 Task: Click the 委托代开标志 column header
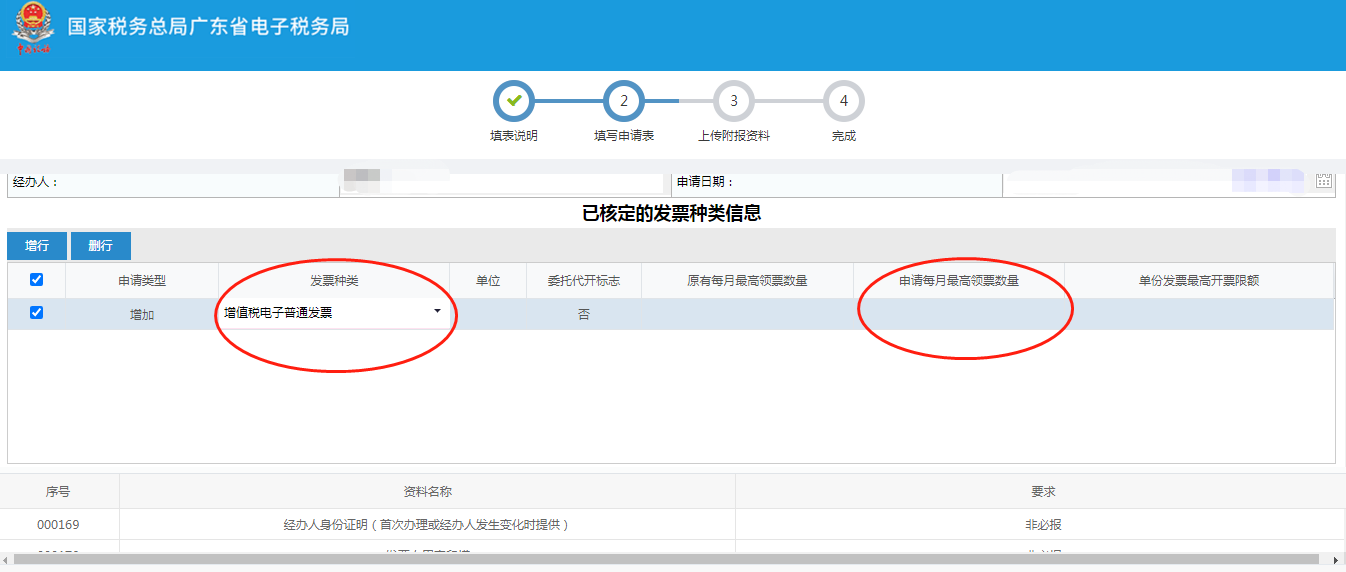(x=584, y=281)
